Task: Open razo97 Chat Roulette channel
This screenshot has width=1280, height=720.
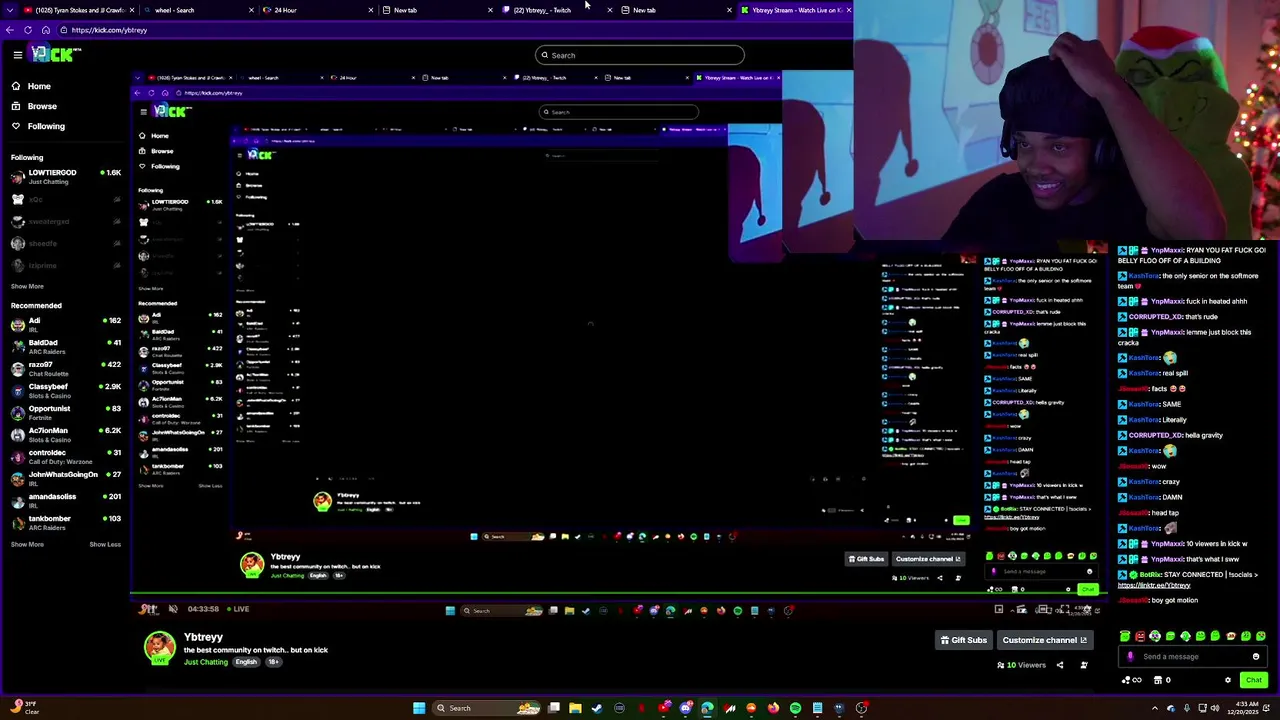Action: click(64, 368)
